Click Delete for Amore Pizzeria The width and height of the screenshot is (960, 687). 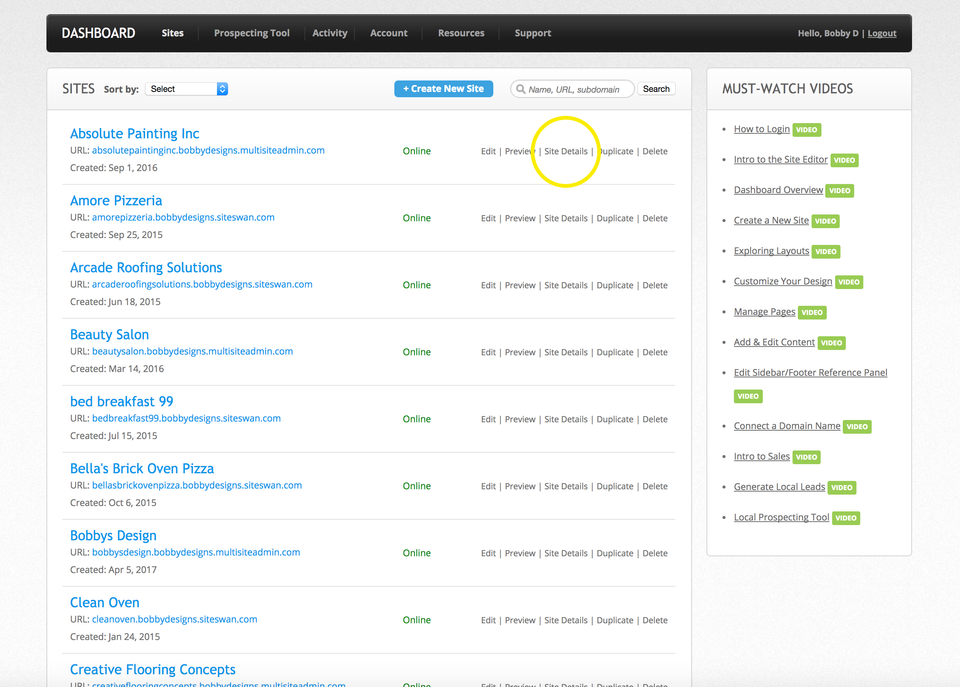pos(654,219)
